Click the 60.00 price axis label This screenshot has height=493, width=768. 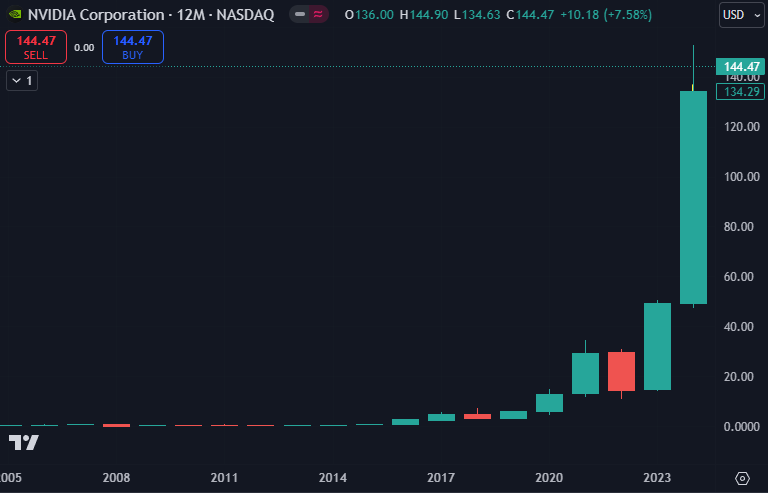click(739, 277)
